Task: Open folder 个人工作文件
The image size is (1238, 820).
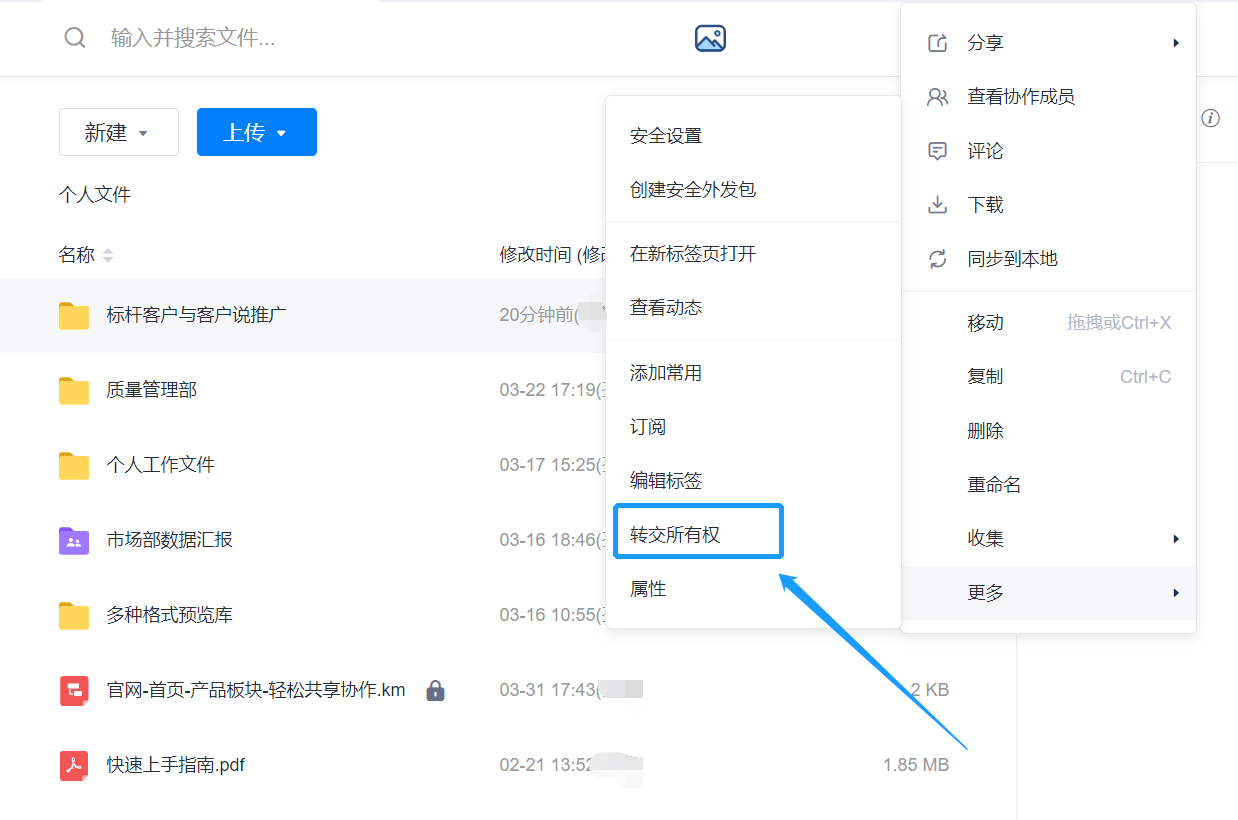Action: pyautogui.click(x=161, y=465)
